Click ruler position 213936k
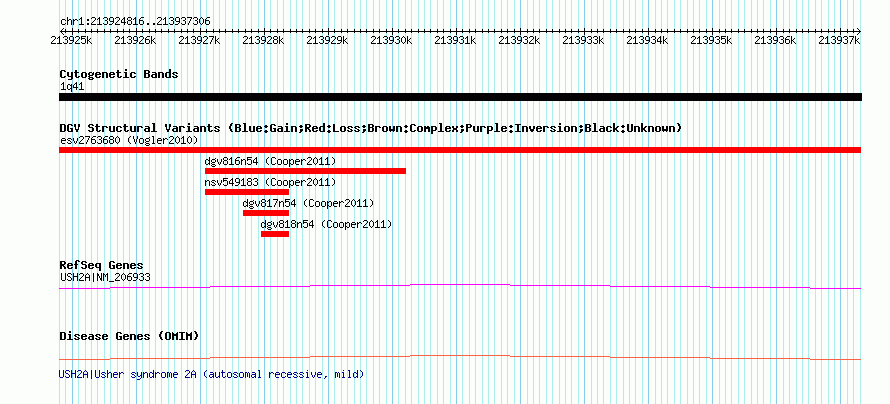Viewport: 890px width, 404px height. (775, 40)
